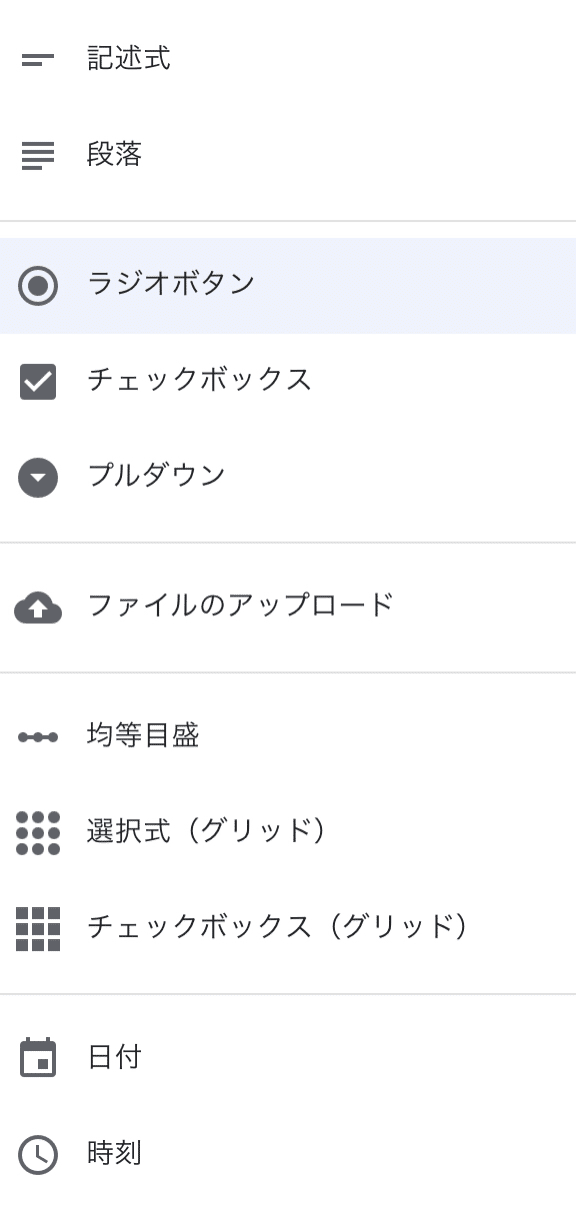The image size is (576, 1219).
Task: Choose 記述式 from the menu
Action: [x=130, y=59]
